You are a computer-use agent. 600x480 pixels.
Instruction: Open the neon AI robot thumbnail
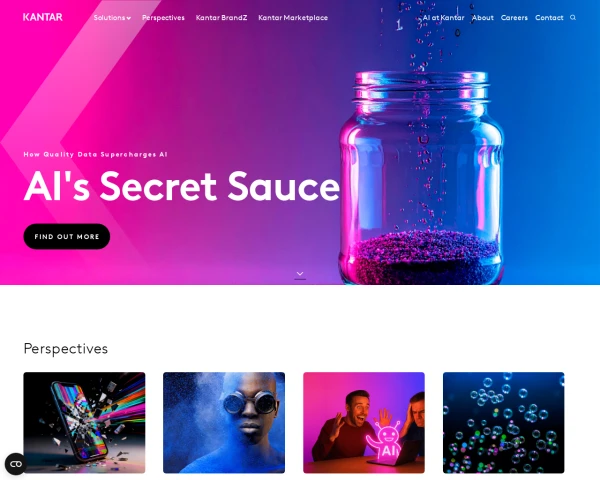[364, 423]
